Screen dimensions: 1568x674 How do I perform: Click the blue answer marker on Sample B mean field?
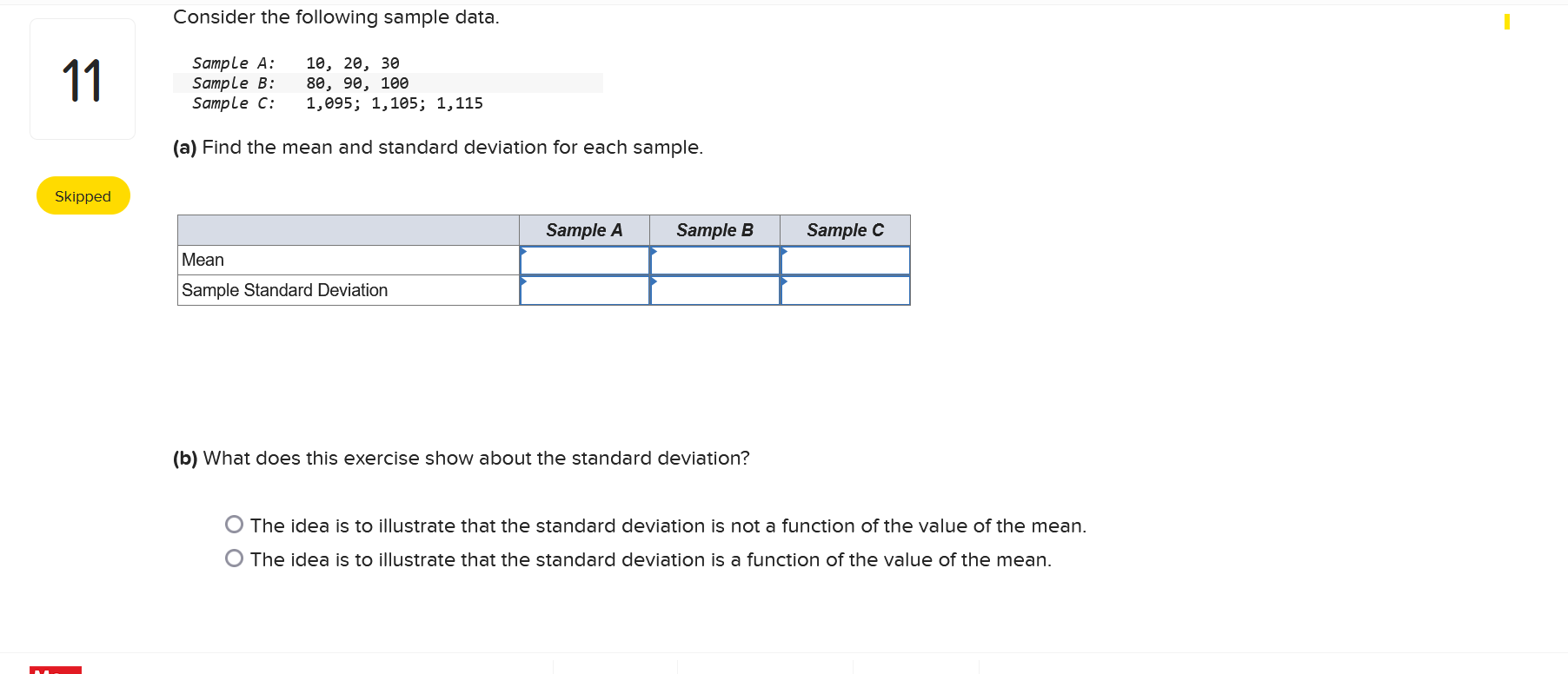click(654, 251)
